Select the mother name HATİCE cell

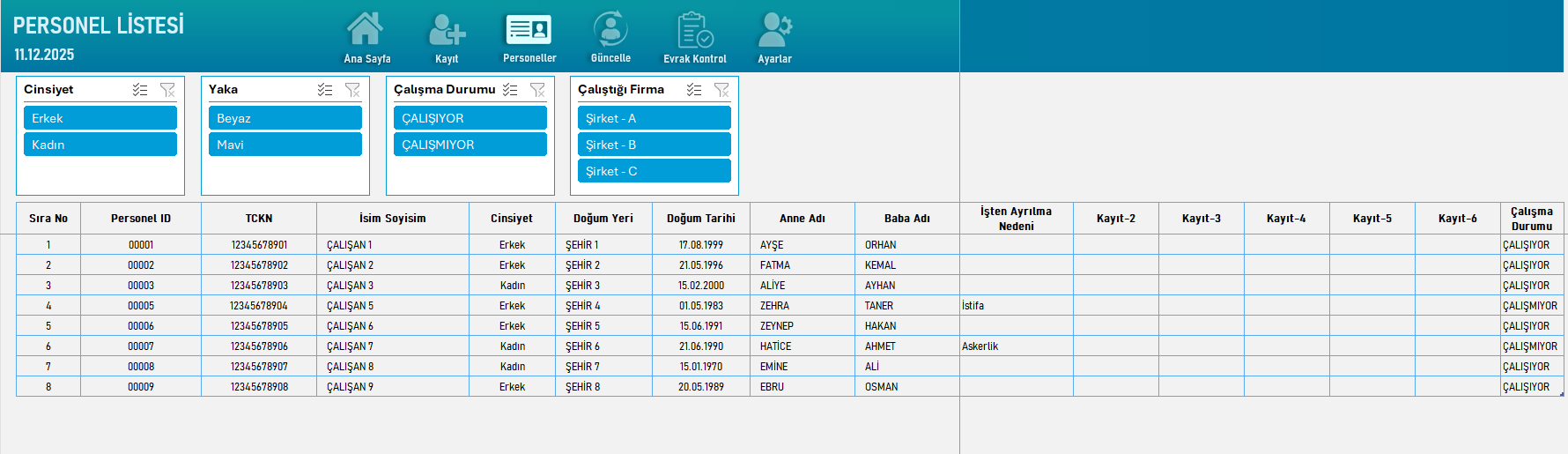[x=802, y=346]
